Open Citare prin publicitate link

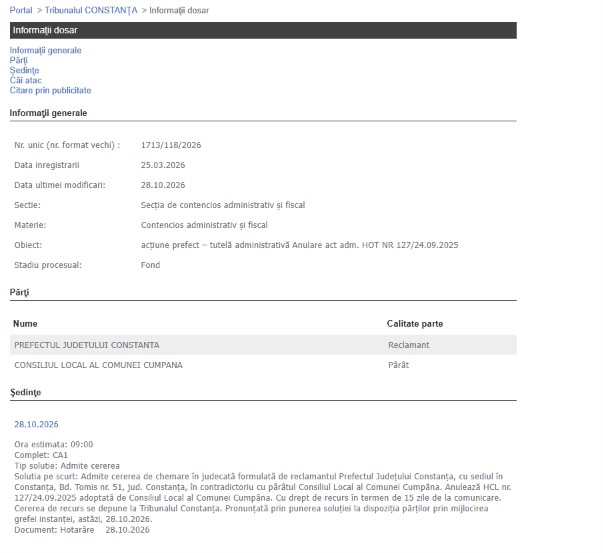click(50, 90)
